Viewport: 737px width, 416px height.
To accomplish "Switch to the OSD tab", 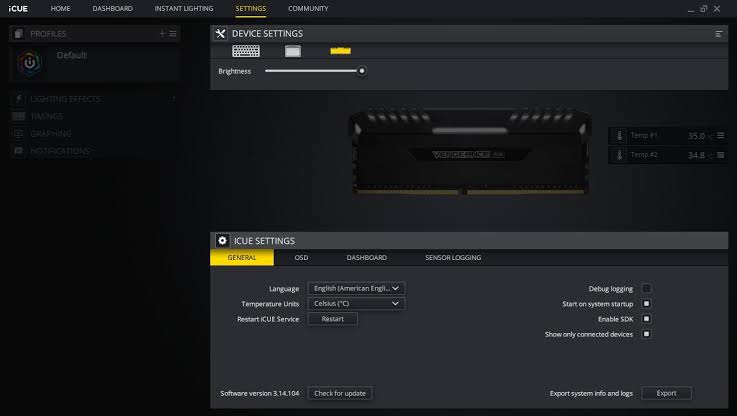I will (x=301, y=258).
